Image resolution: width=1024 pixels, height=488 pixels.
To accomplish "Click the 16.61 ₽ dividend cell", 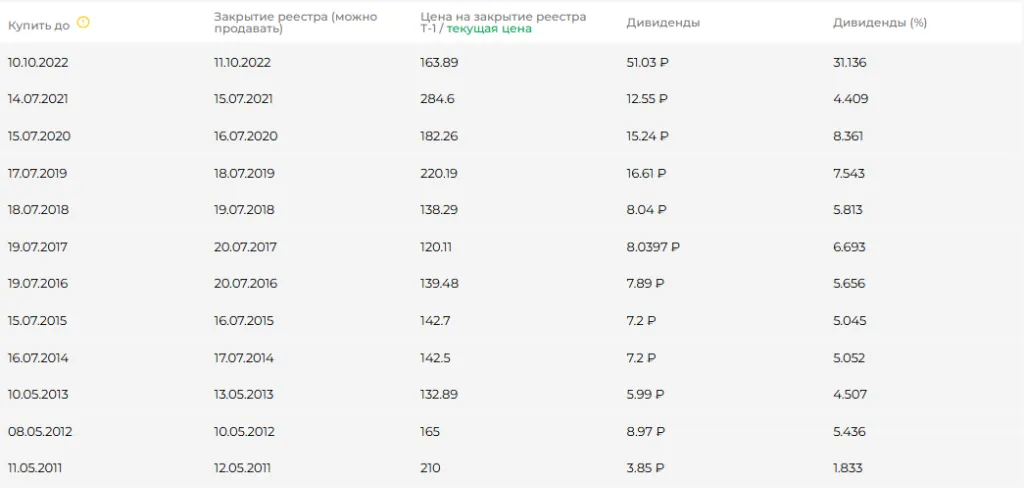I will pyautogui.click(x=646, y=173).
